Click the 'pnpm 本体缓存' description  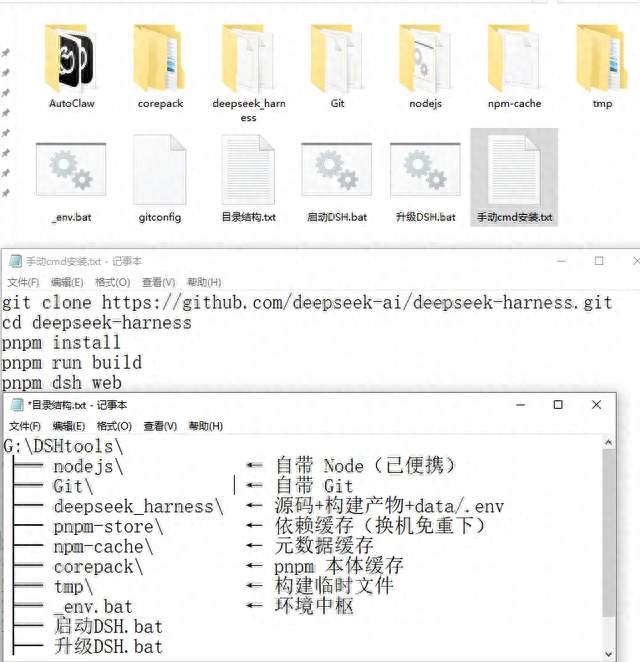[339, 566]
